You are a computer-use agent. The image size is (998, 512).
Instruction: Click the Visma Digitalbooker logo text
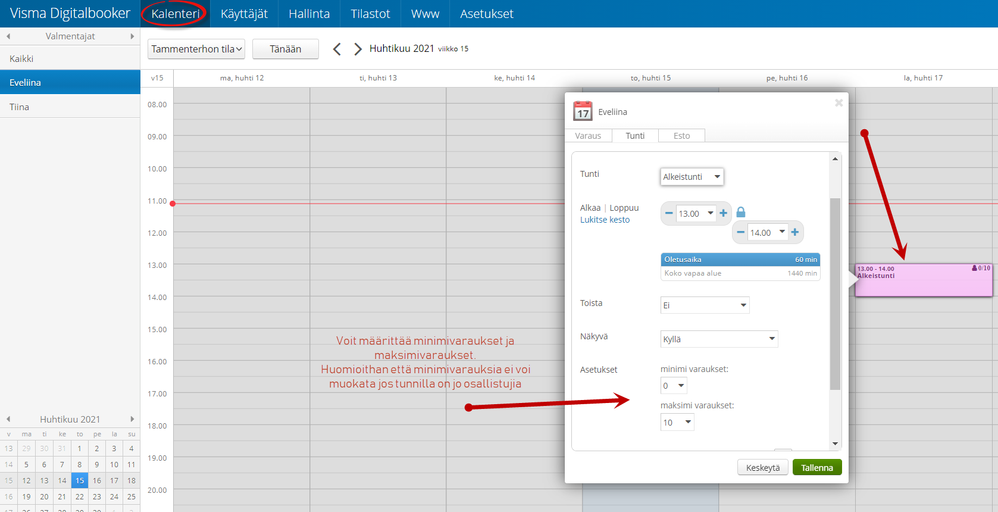click(x=69, y=13)
